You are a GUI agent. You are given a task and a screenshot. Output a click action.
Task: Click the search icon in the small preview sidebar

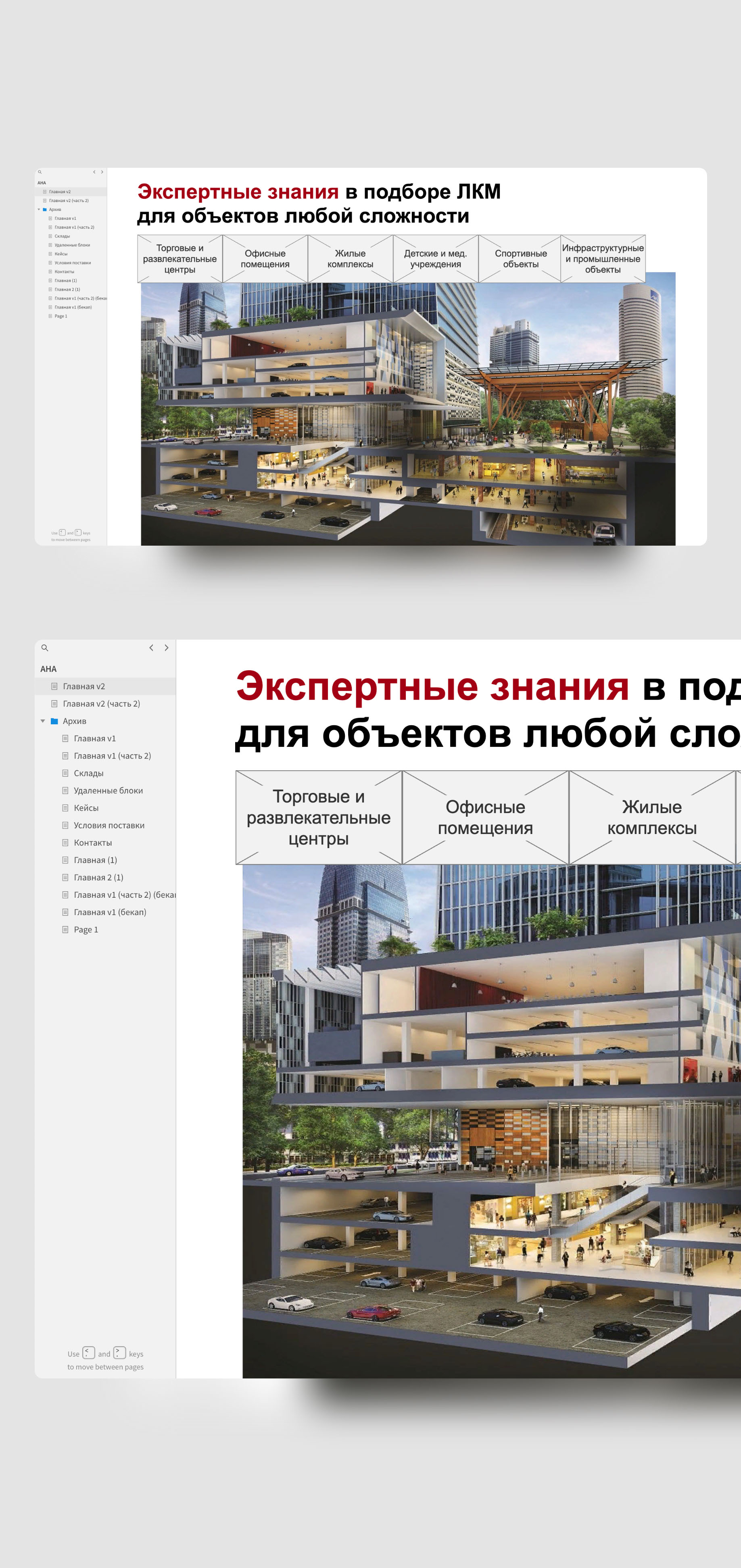pos(40,172)
